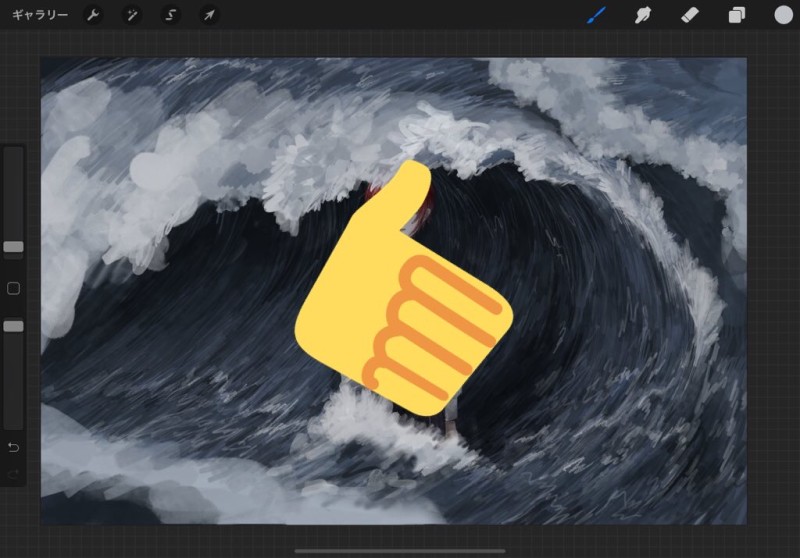Click the brush size slider handle
The width and height of the screenshot is (800, 558).
click(x=13, y=247)
